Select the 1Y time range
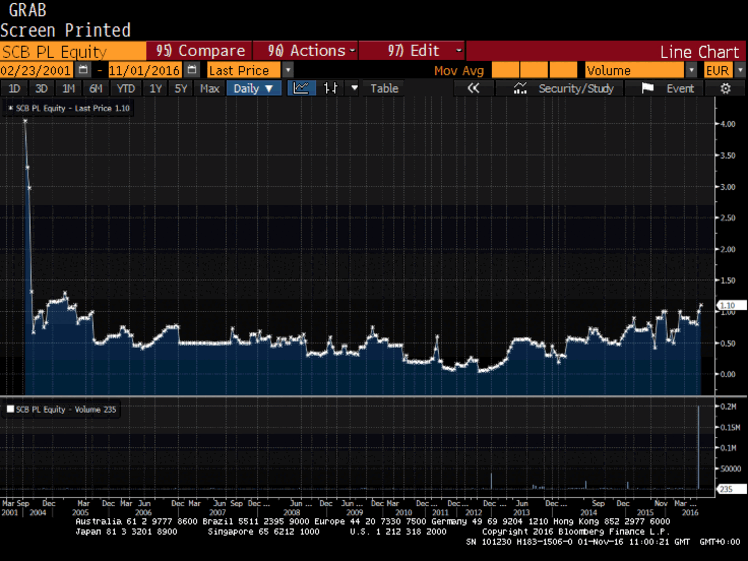The height and width of the screenshot is (561, 748). click(155, 88)
